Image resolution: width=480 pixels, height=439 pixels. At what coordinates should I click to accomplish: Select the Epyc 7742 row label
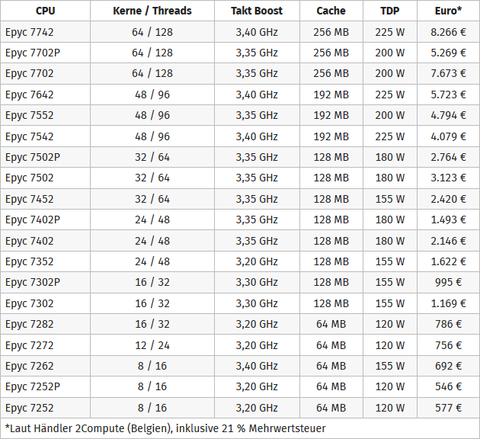coord(29,32)
